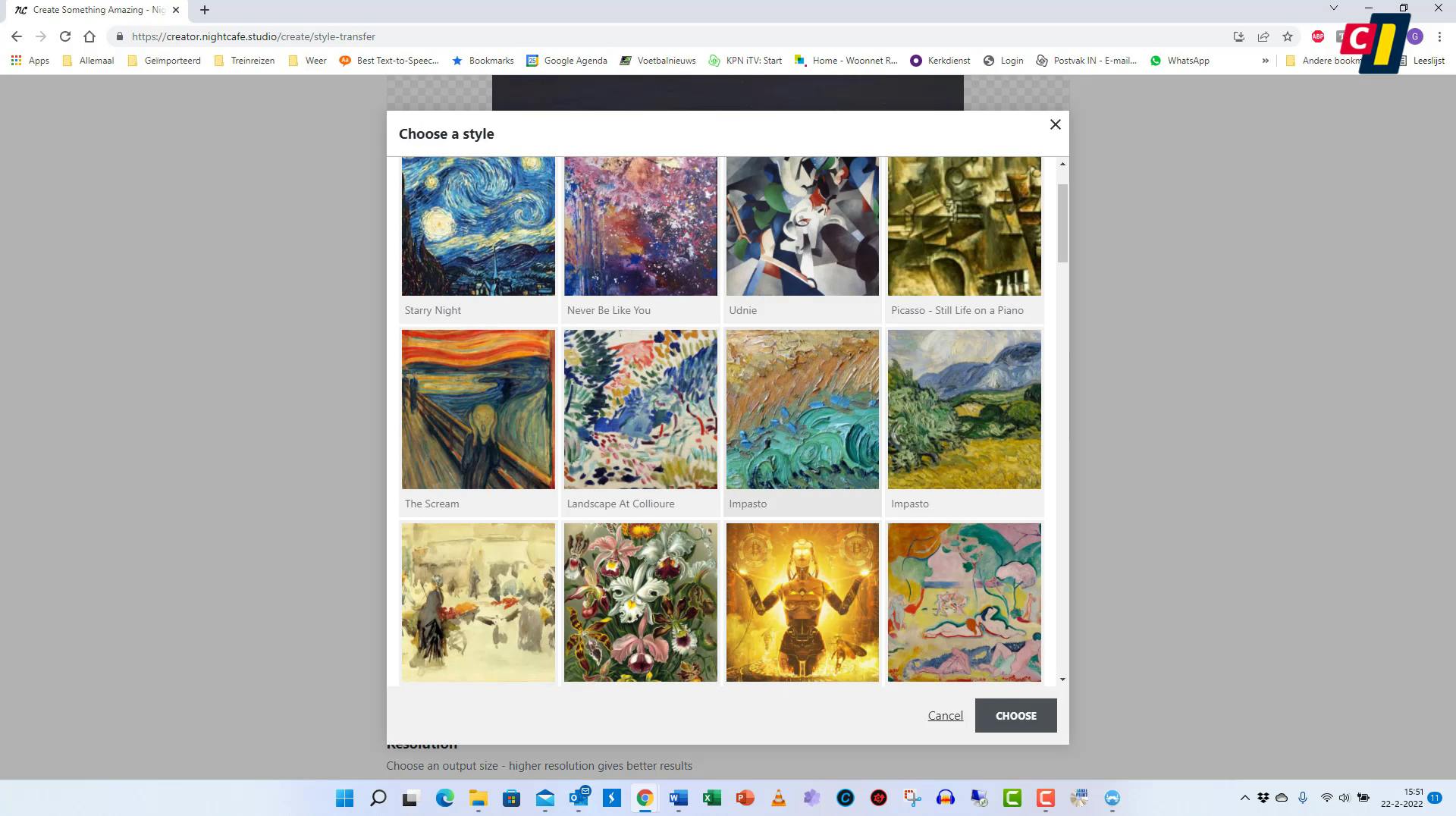
Task: Open the Snipping Tool on the taskbar
Action: click(x=912, y=798)
